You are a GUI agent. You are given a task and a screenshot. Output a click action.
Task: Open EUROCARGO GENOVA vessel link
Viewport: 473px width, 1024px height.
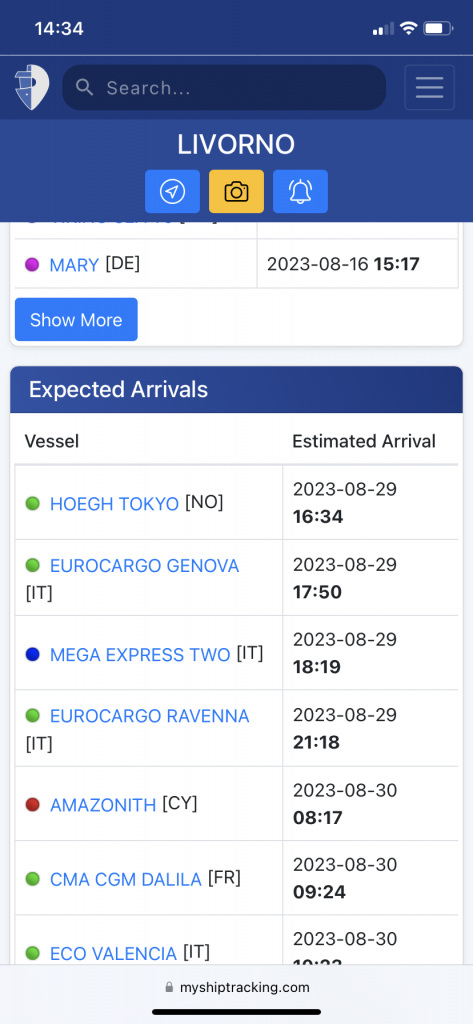coord(144,566)
